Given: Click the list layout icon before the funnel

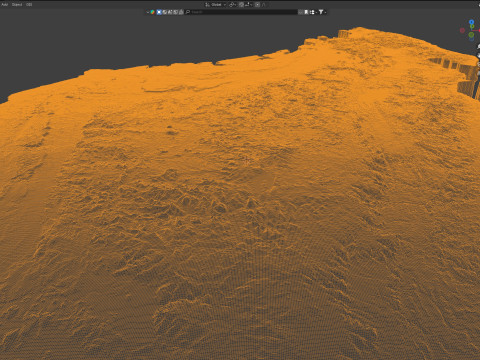Looking at the screenshot, I should coord(312,12).
